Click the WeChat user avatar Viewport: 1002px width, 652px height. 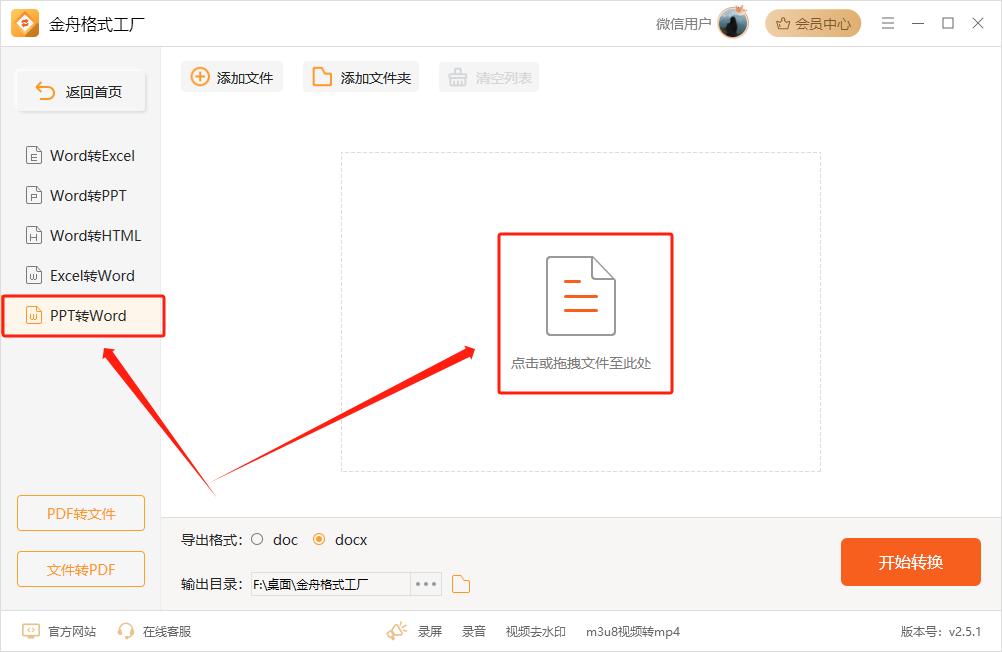pyautogui.click(x=733, y=23)
